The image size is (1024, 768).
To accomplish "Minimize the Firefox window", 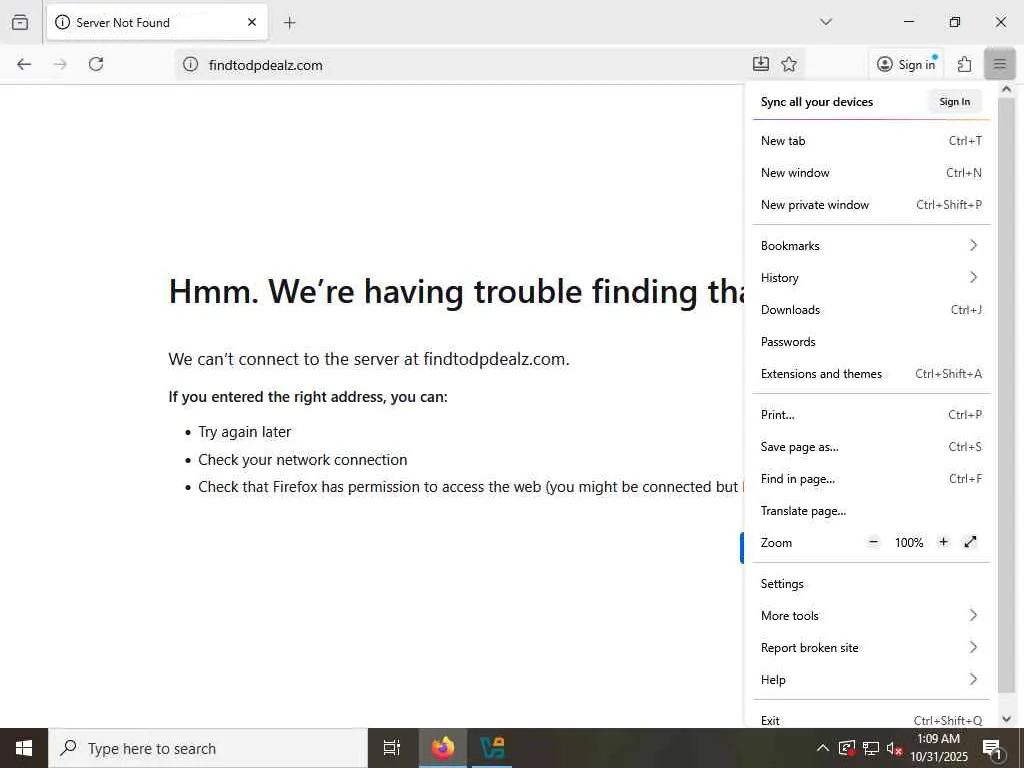I will (x=909, y=22).
